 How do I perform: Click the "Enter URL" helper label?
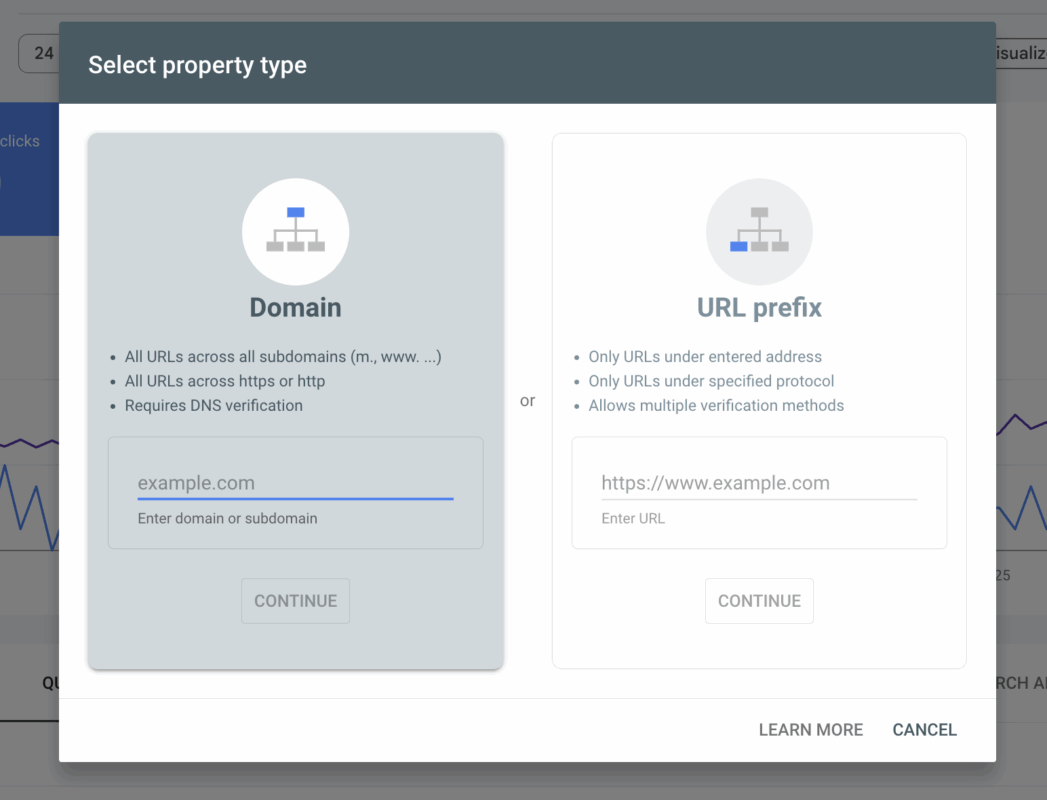point(633,519)
